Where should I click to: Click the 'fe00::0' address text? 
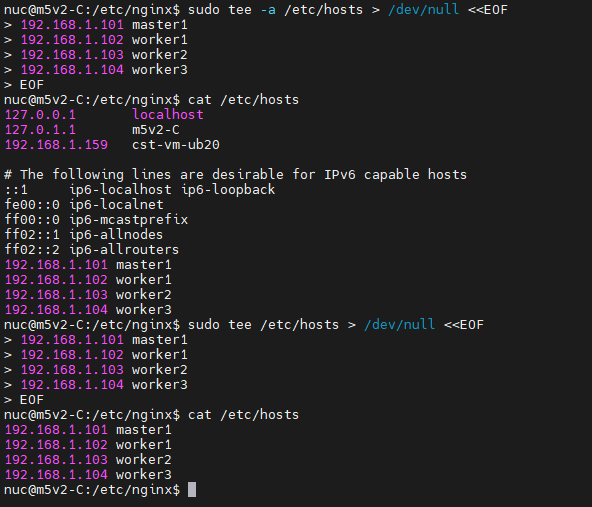(32, 205)
